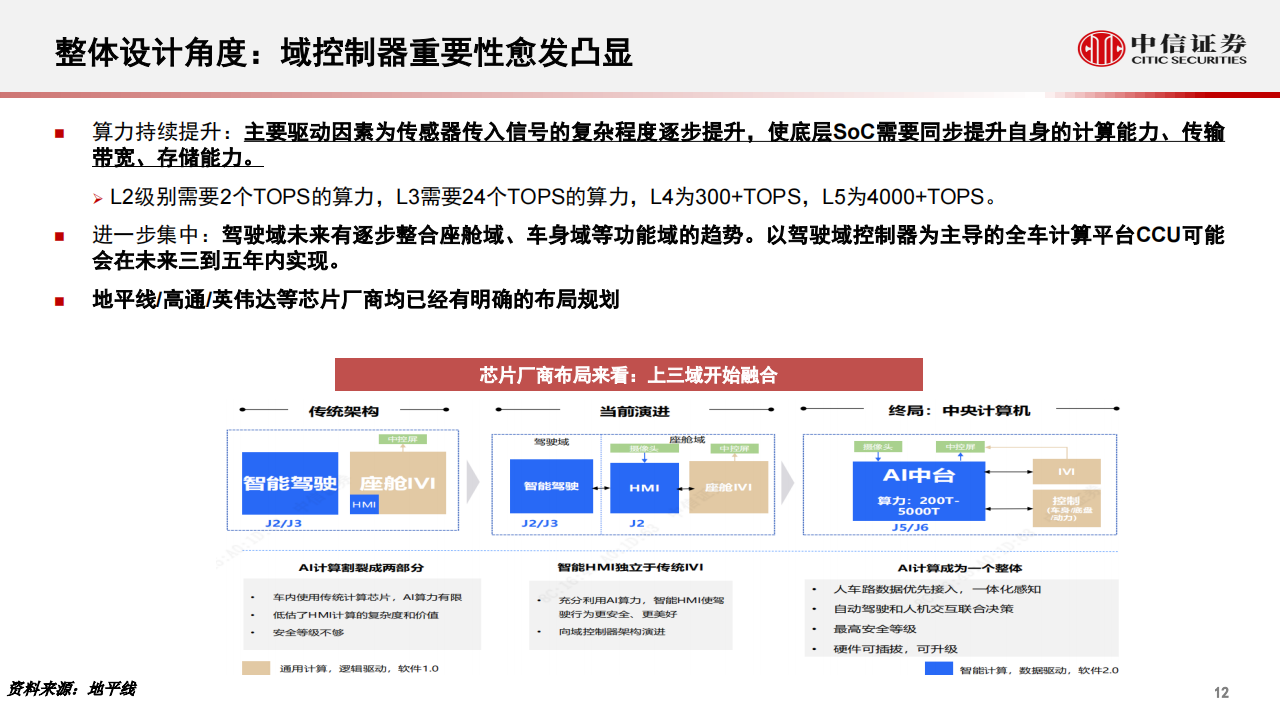
Task: Click the gray arrow between 当前演进 and 终局
Action: 788,482
